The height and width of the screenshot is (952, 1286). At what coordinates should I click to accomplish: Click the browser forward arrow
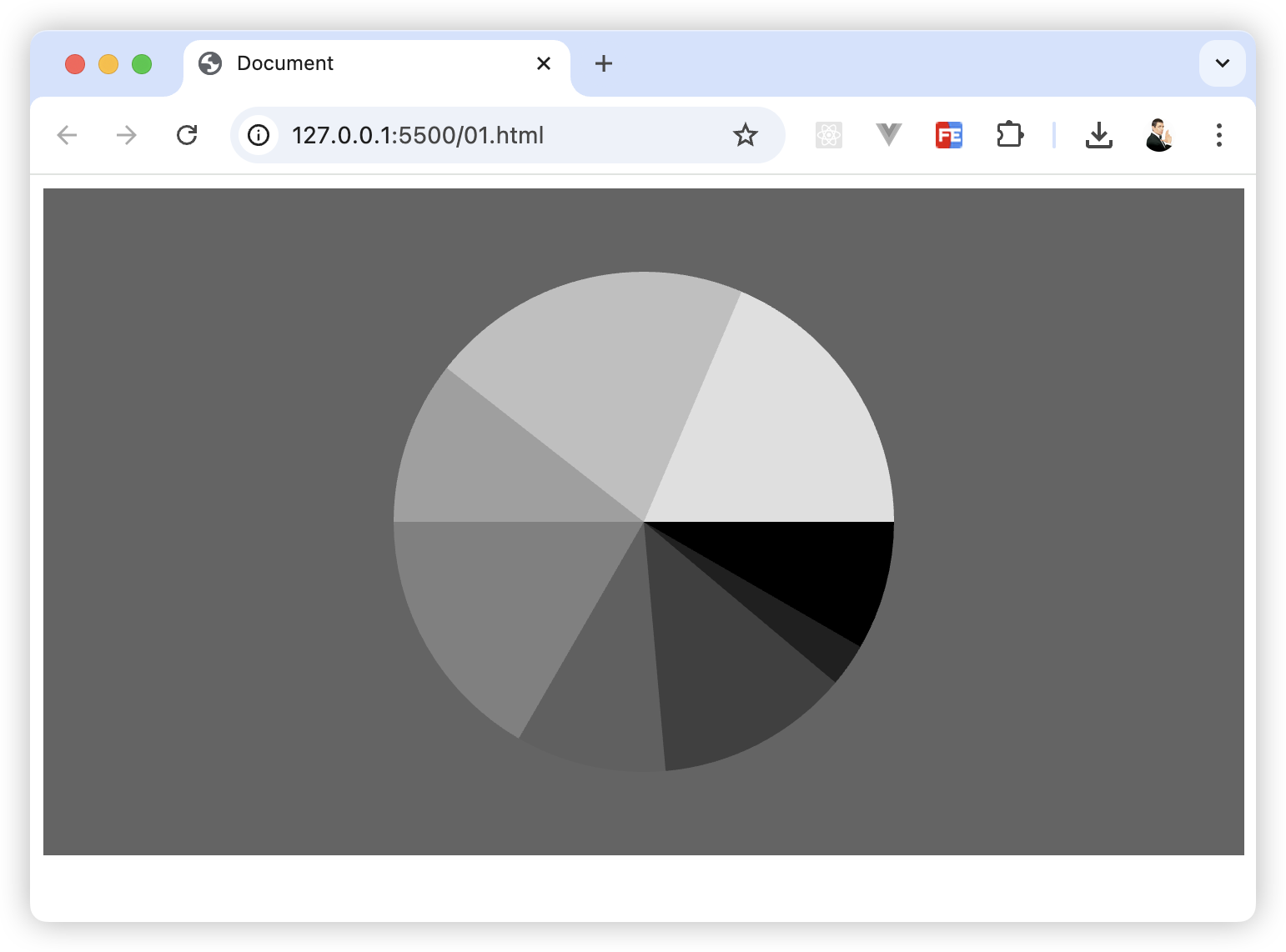[127, 135]
